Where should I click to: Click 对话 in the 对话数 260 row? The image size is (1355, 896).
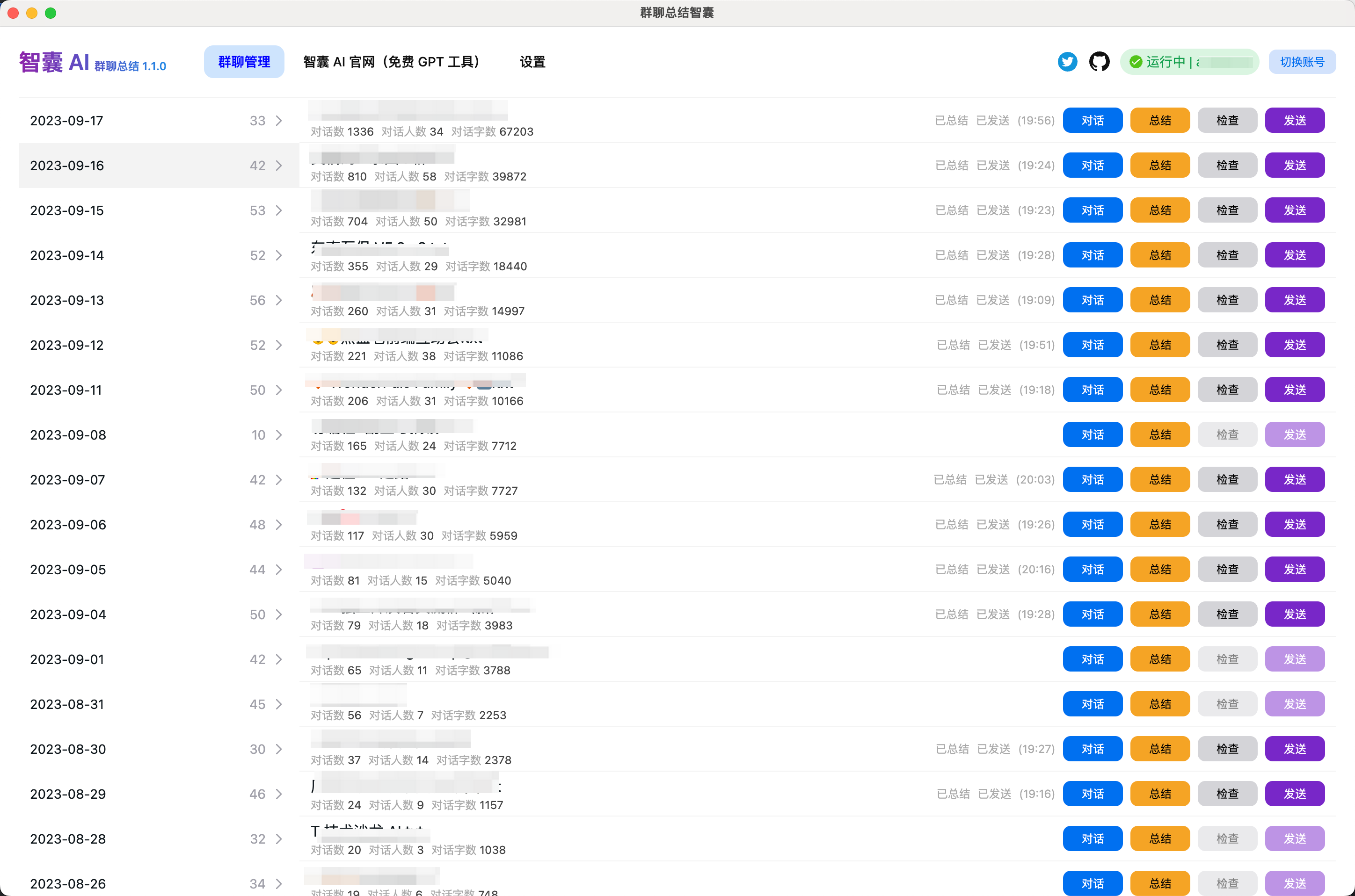pos(1092,300)
